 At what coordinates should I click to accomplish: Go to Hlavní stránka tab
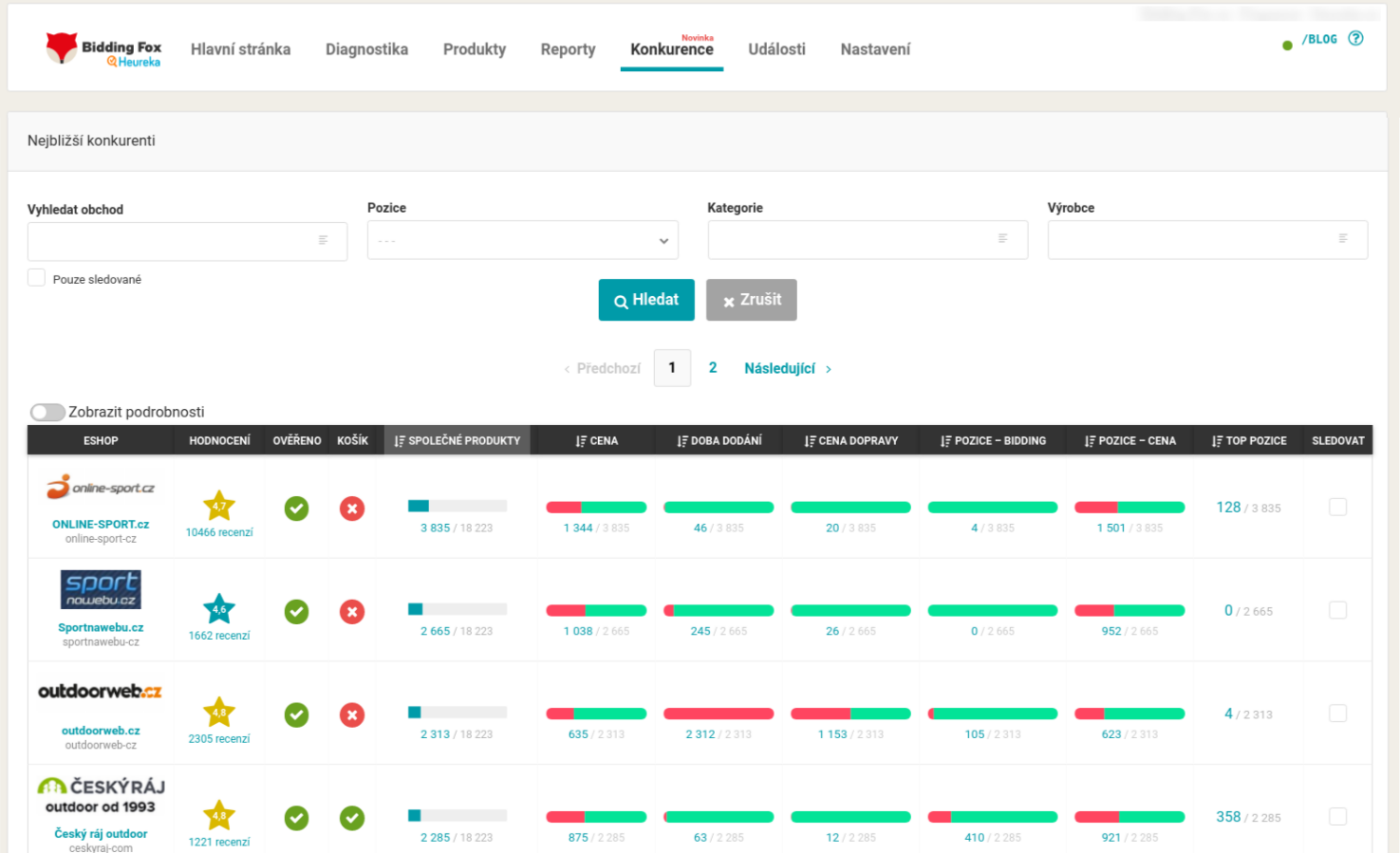coord(240,49)
